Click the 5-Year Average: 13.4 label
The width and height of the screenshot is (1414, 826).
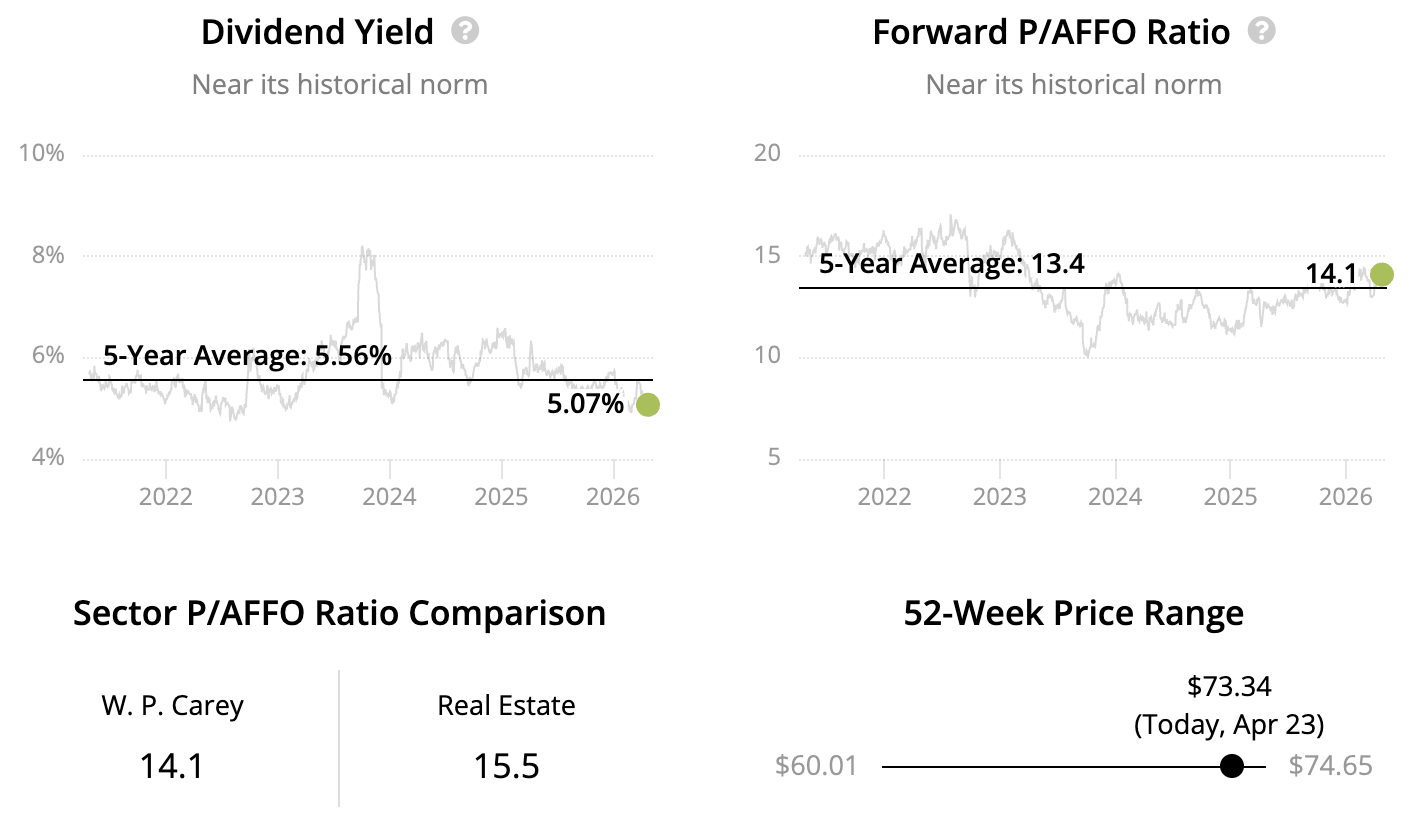tap(951, 265)
